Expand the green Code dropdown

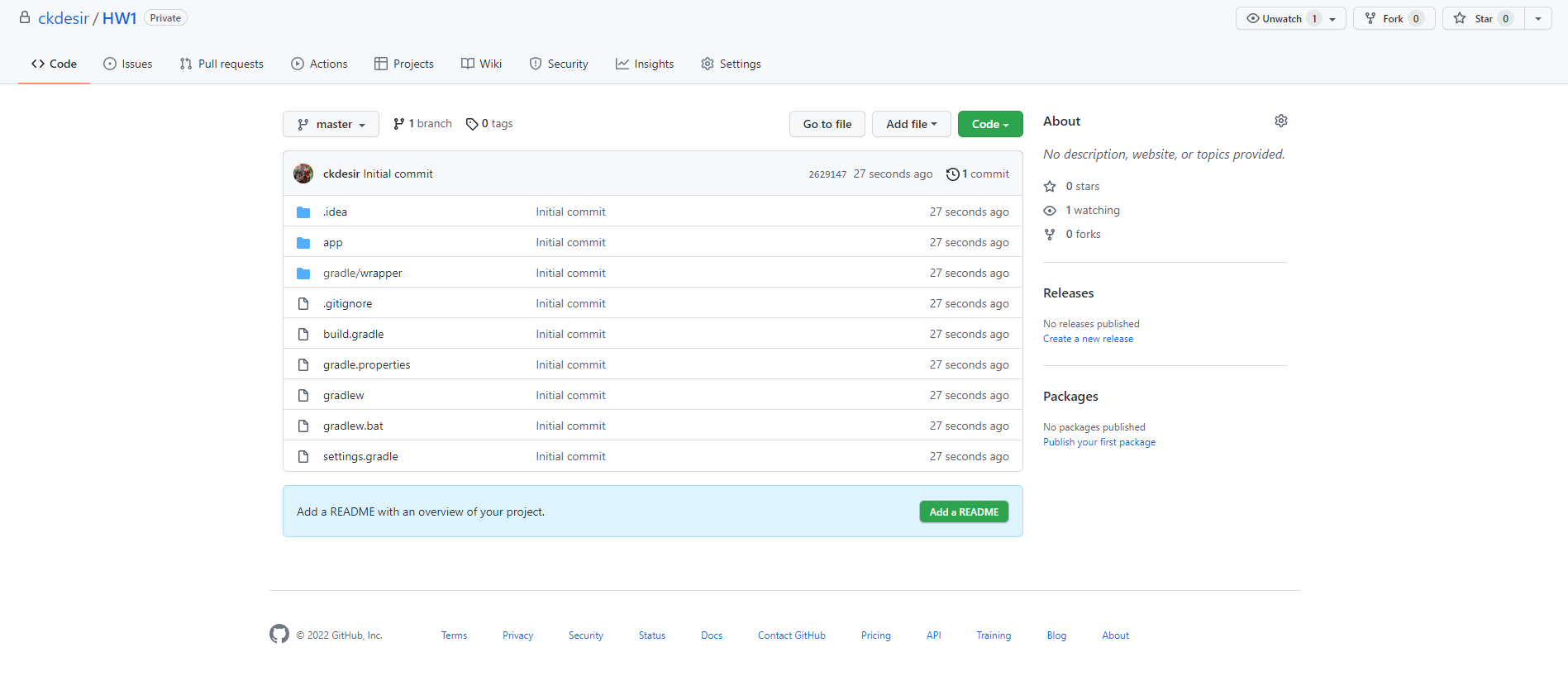coord(989,124)
